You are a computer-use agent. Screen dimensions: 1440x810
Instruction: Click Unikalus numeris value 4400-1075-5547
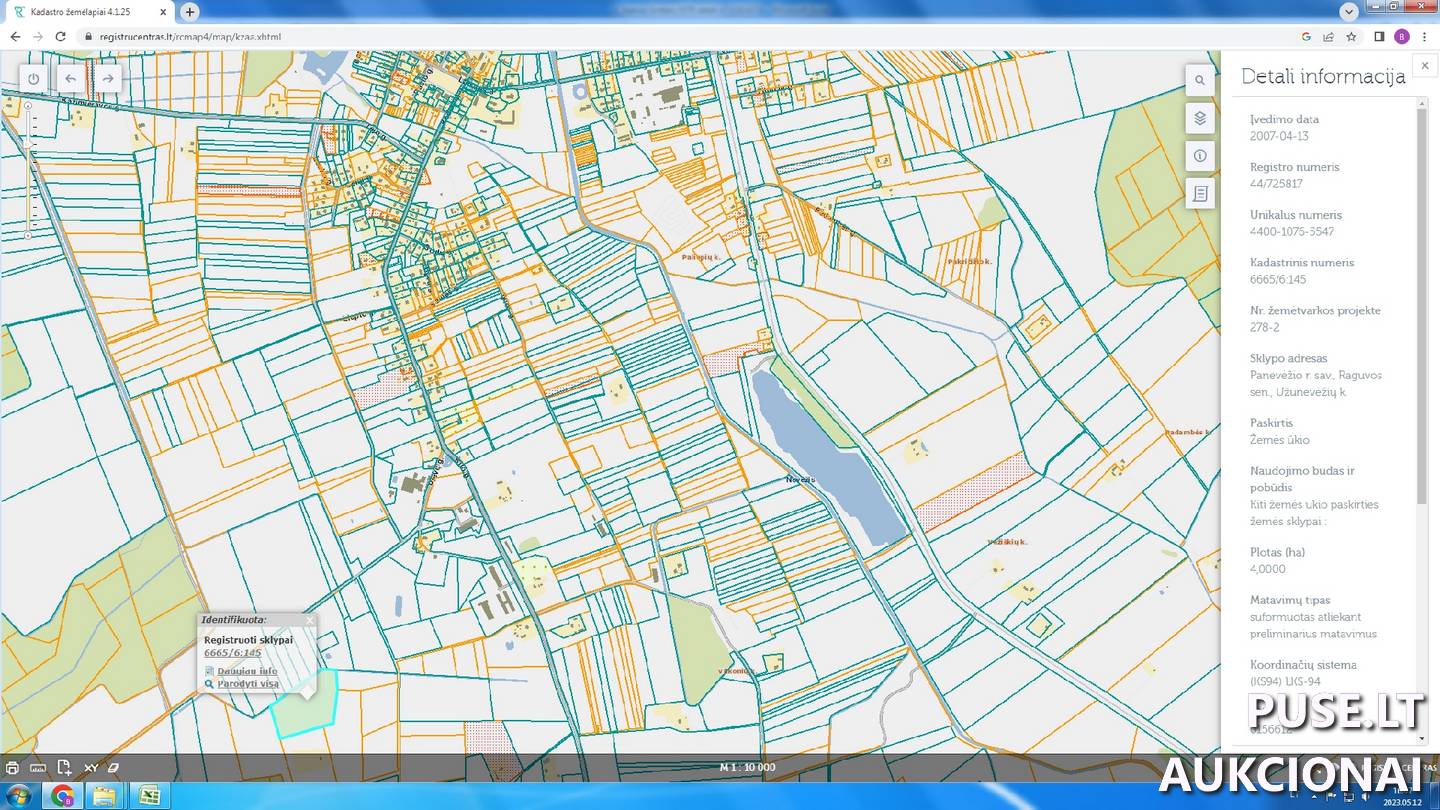[1292, 232]
